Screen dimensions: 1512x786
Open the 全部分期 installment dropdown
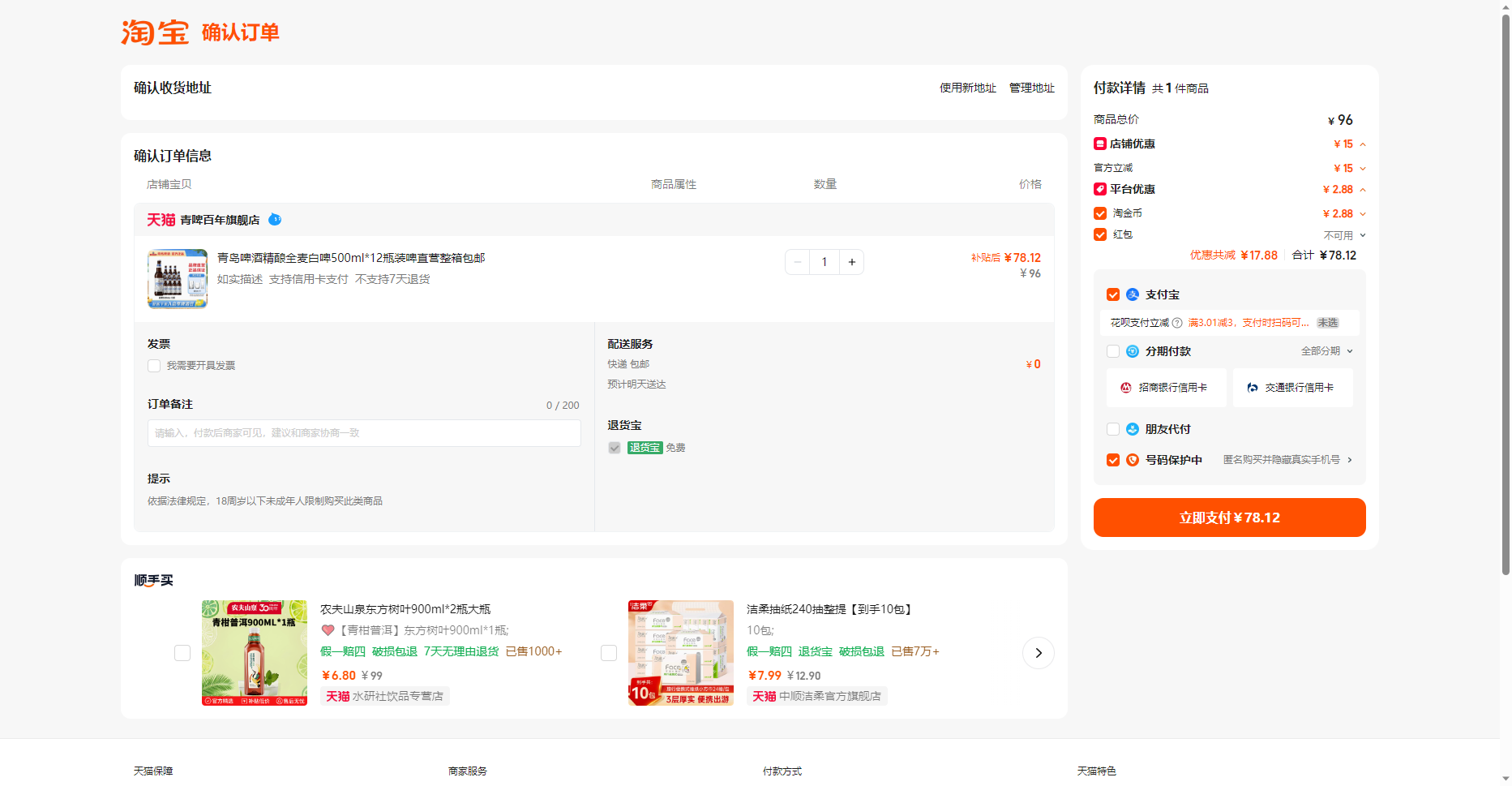[x=1327, y=351]
